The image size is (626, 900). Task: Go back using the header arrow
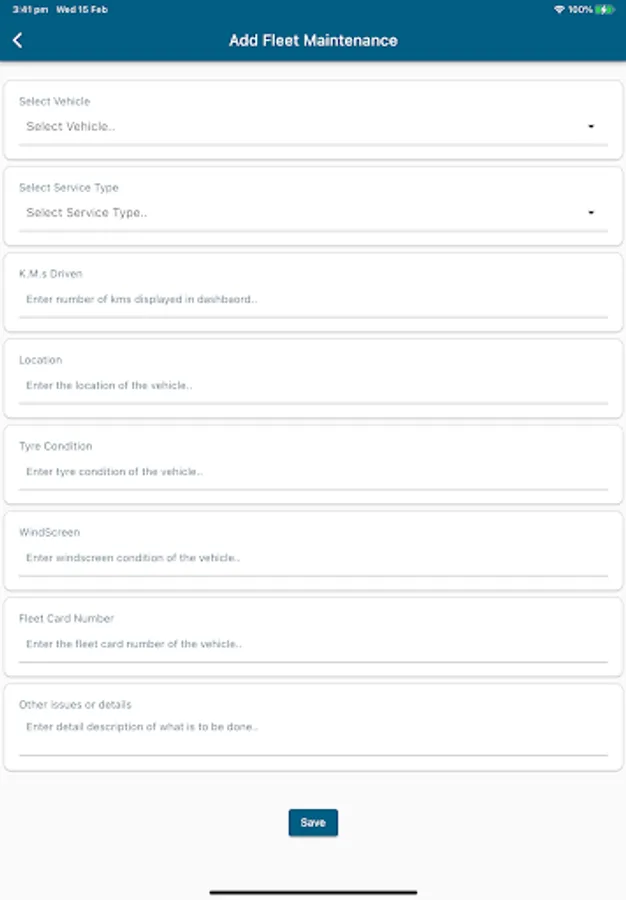tap(18, 41)
